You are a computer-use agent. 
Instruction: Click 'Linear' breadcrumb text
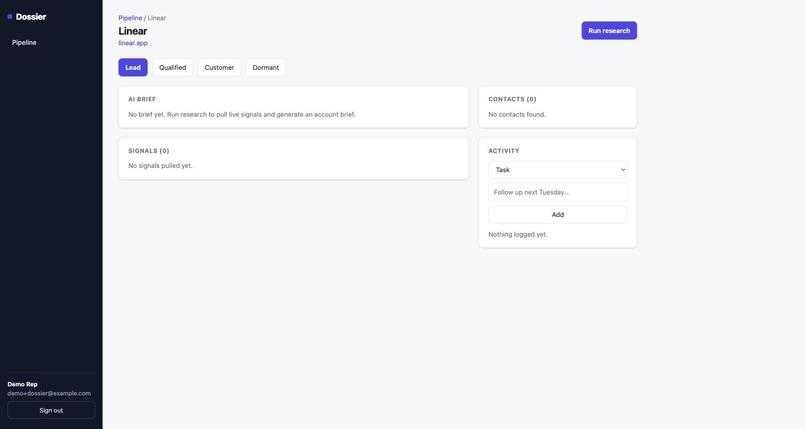pos(157,18)
